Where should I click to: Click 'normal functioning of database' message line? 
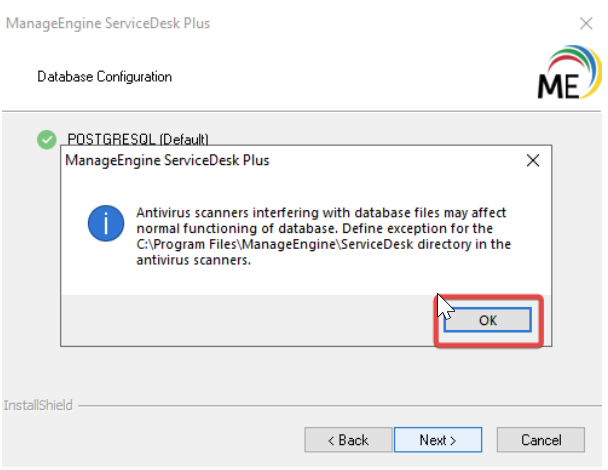pyautogui.click(x=321, y=228)
